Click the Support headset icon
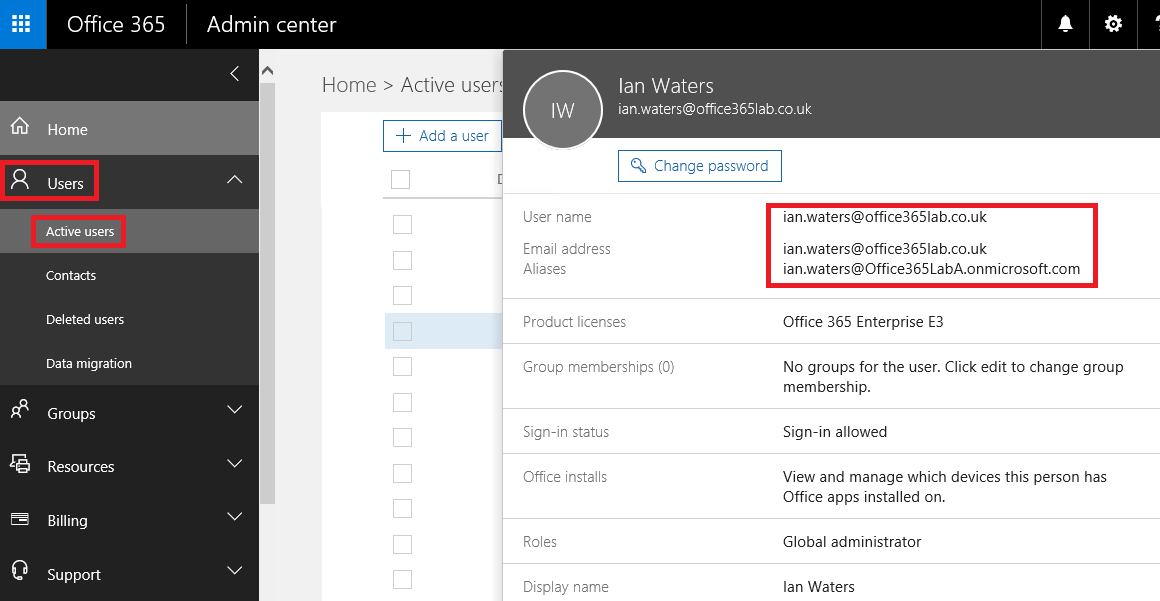Screen dimensions: 1160x601 [x=19, y=572]
